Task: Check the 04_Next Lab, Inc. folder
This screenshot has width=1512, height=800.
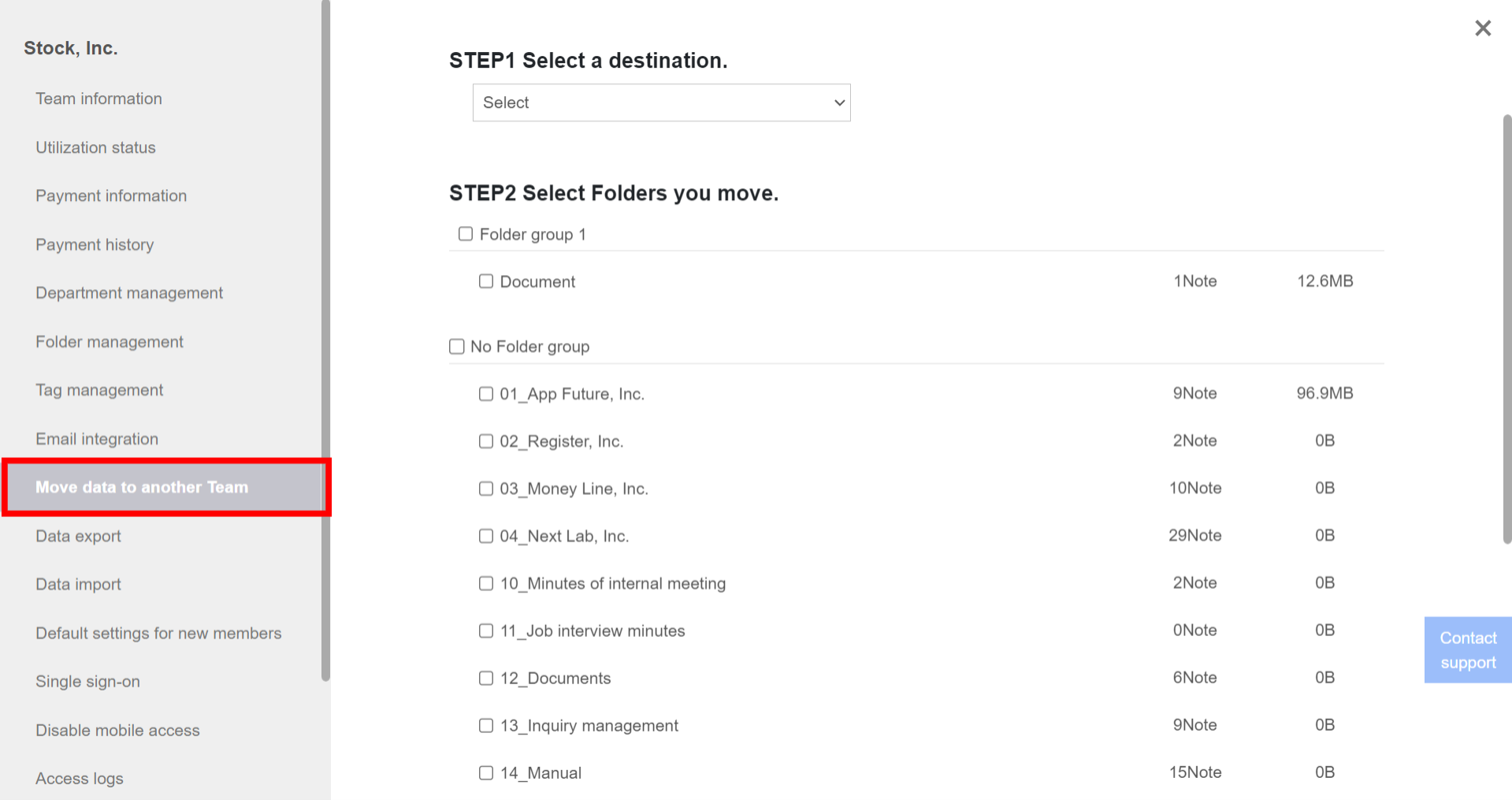Action: click(x=485, y=536)
